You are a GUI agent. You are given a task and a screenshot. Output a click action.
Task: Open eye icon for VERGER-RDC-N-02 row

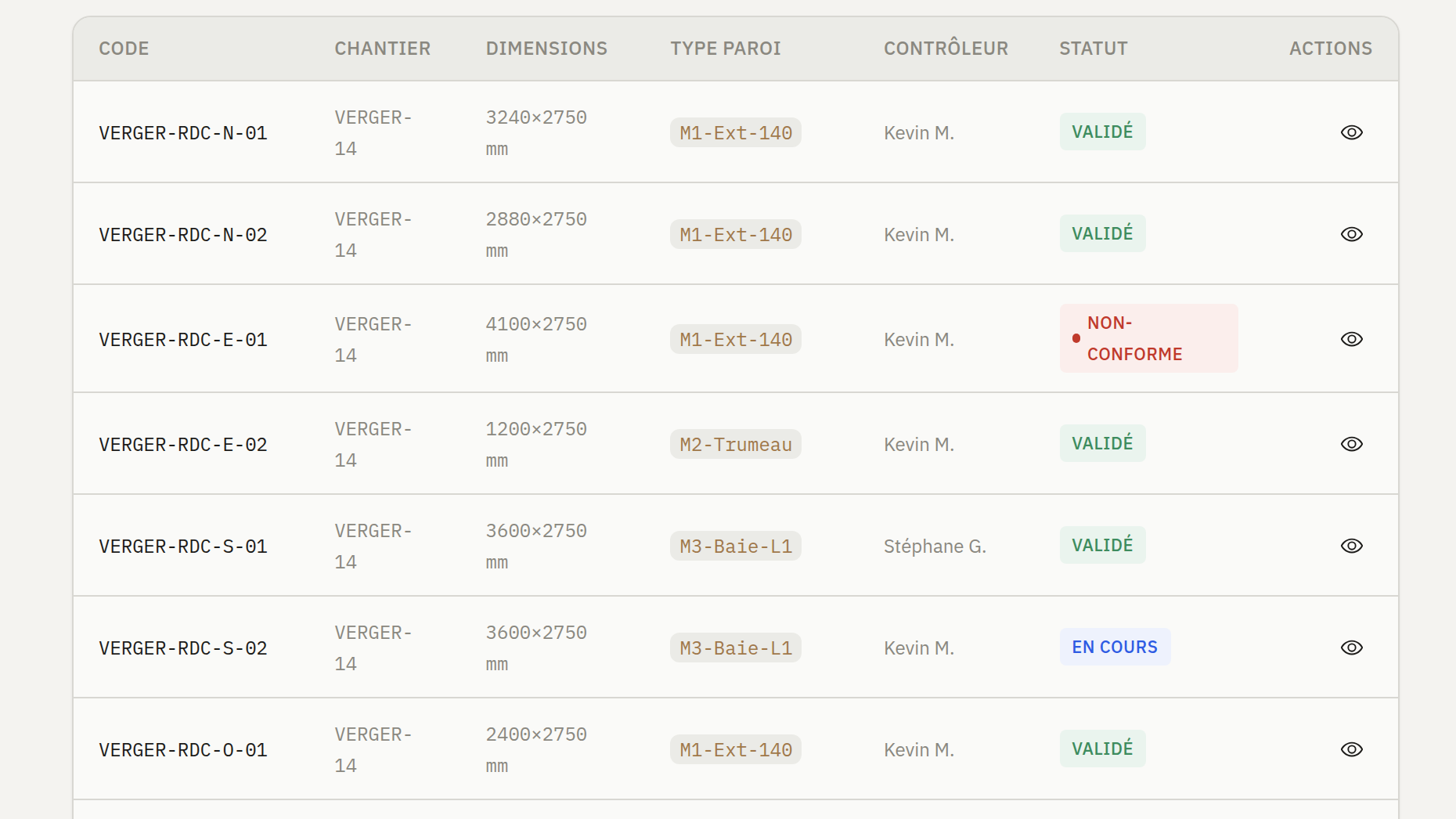(1351, 234)
